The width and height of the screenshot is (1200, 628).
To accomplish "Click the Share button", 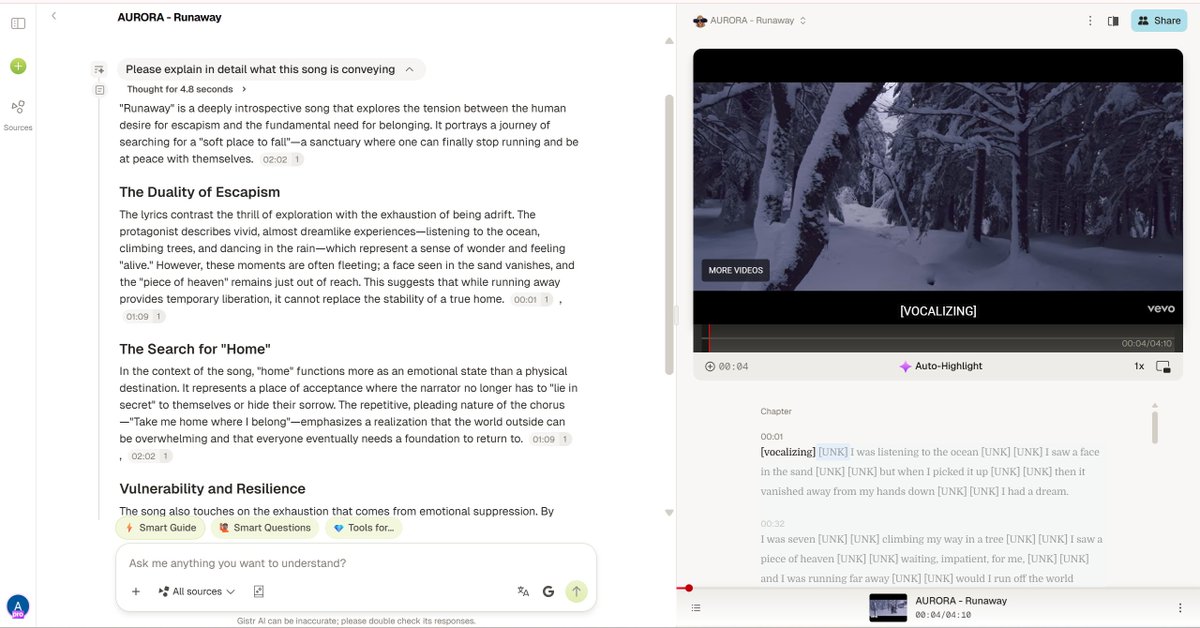I will coord(1158,20).
